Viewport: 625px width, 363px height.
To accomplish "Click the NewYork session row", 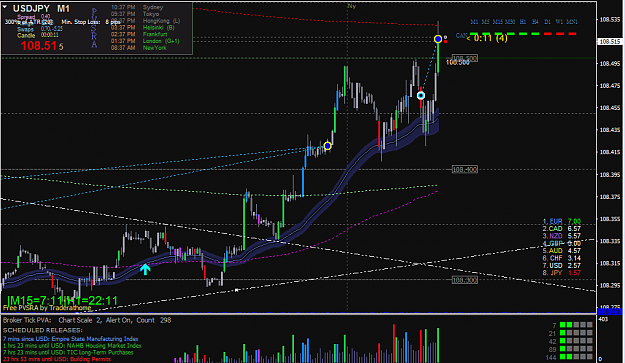I will click(138, 48).
